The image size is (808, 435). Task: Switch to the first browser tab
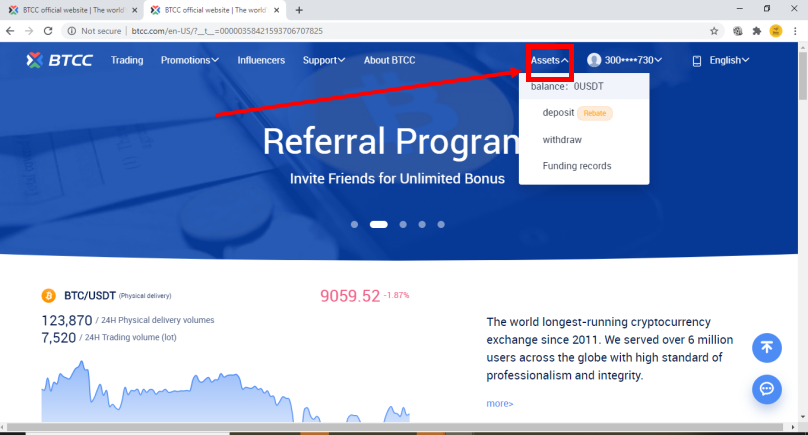pyautogui.click(x=72, y=10)
